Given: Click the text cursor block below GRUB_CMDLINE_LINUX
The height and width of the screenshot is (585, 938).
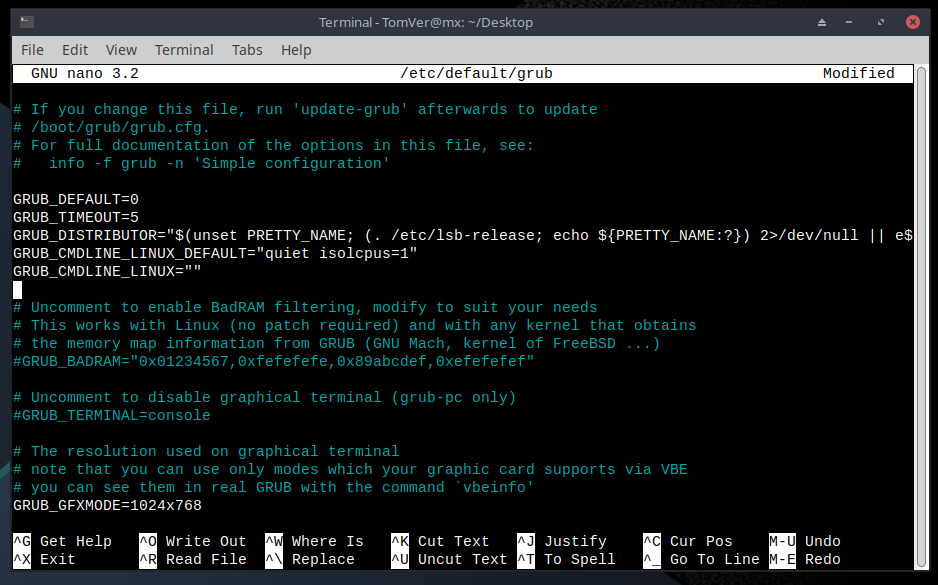Looking at the screenshot, I should tap(17, 290).
